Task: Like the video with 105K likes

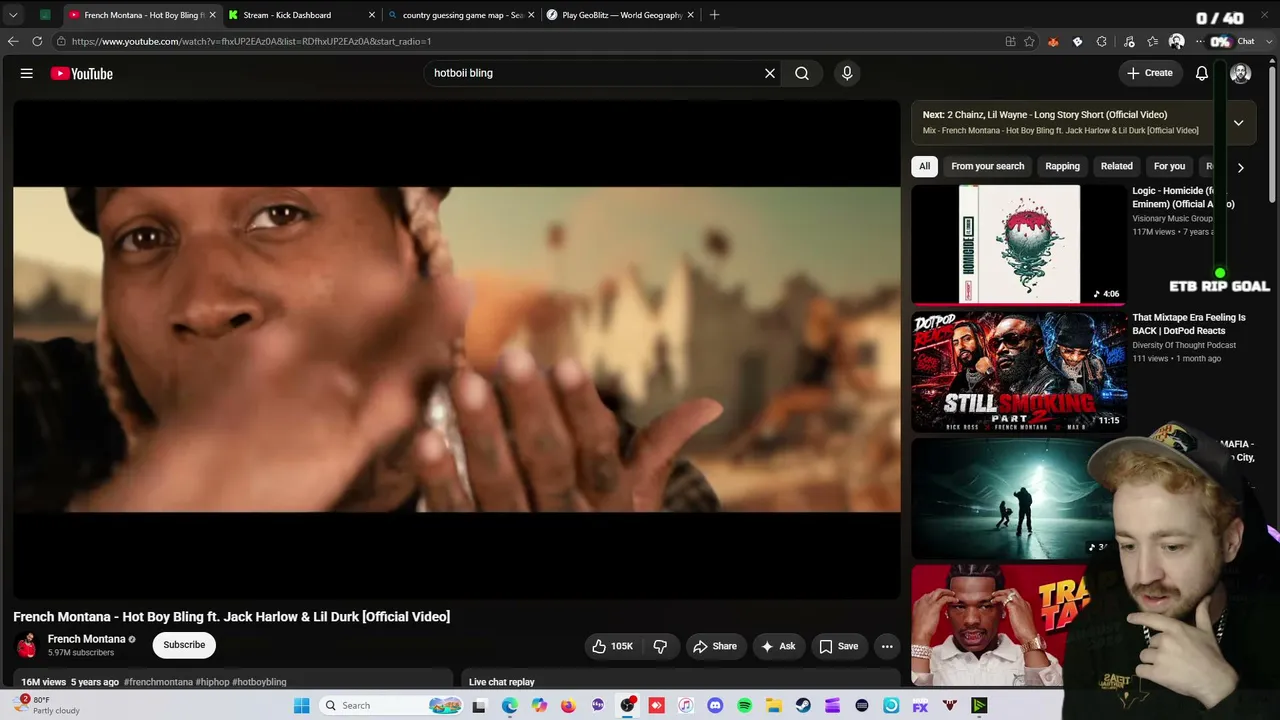Action: click(x=612, y=646)
